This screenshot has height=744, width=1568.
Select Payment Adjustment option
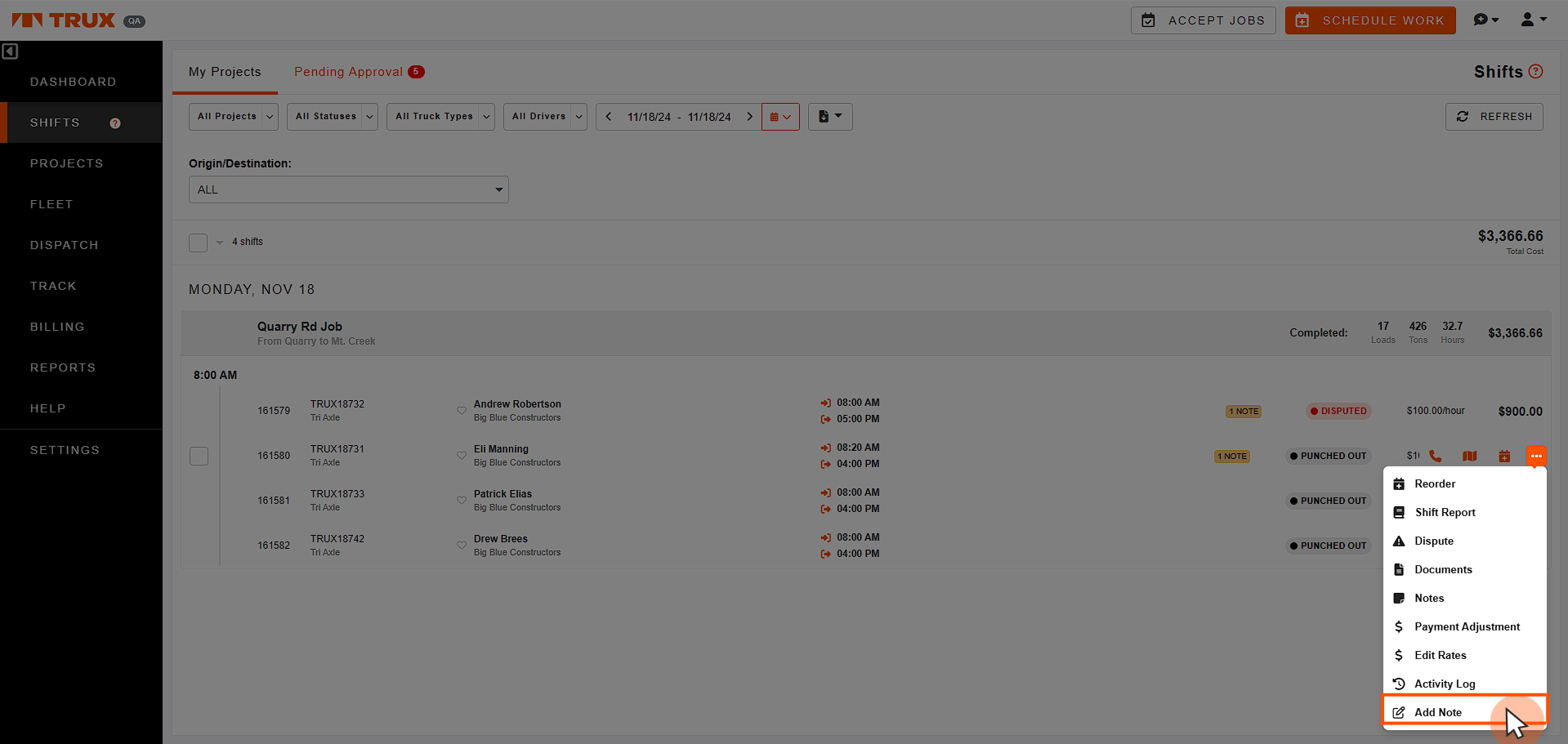click(1464, 626)
